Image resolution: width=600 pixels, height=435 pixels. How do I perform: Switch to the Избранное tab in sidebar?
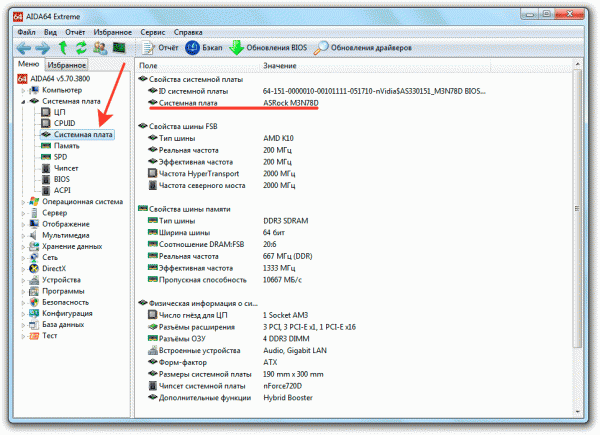click(67, 65)
